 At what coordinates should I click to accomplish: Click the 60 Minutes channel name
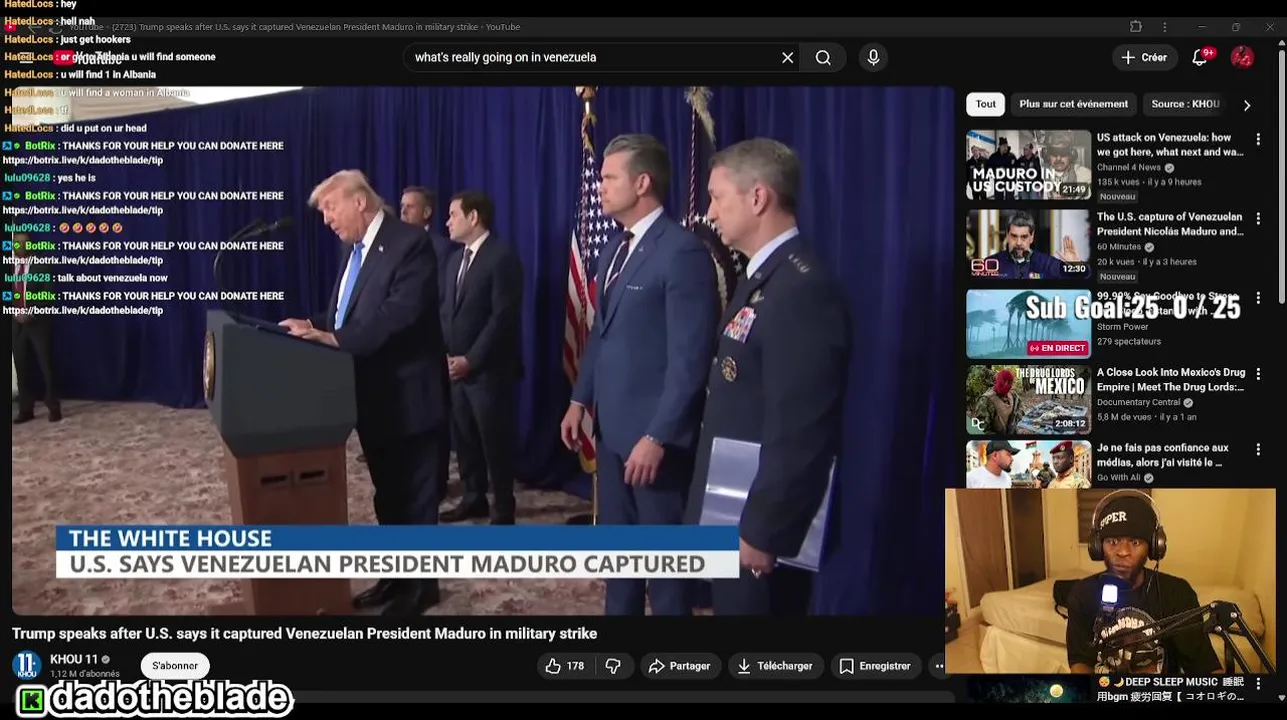click(1119, 247)
